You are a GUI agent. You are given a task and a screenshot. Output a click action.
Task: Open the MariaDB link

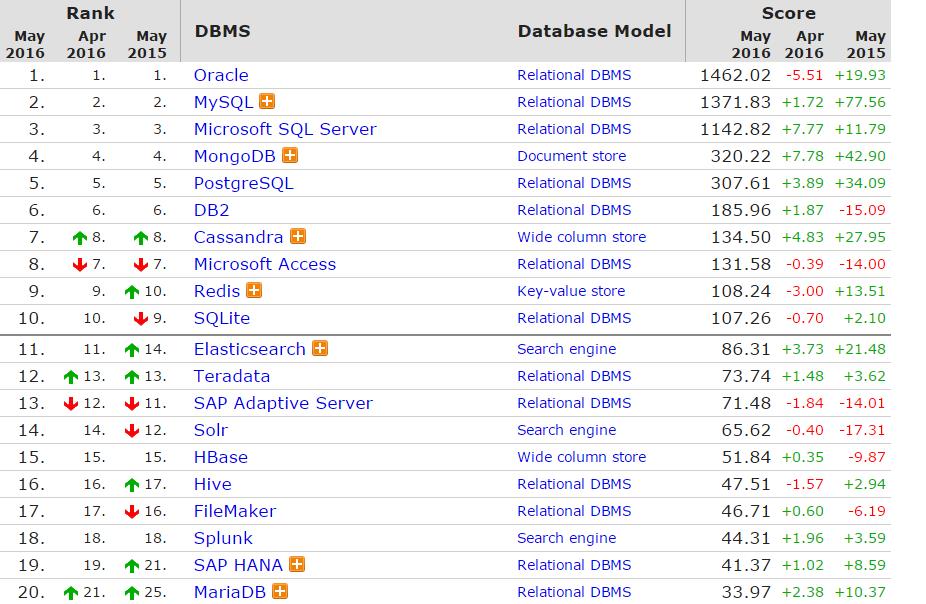coord(230,592)
